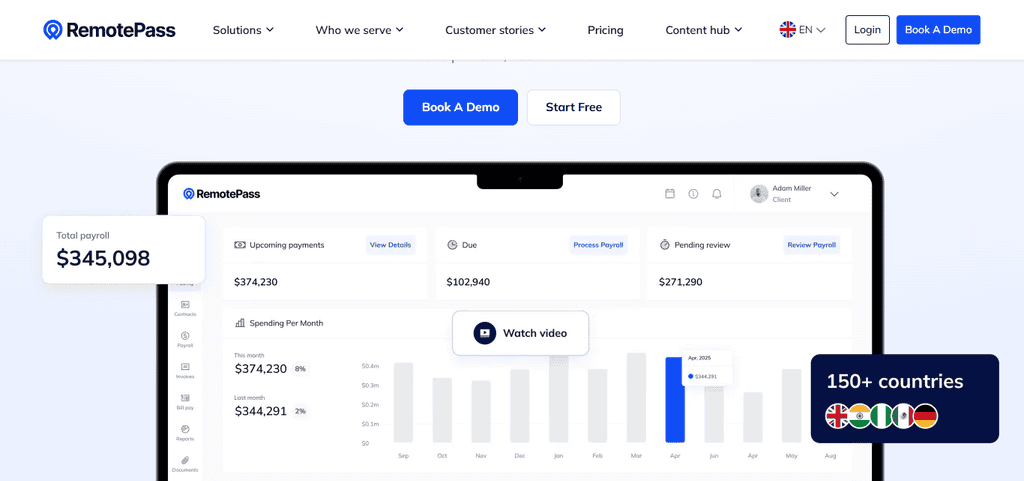Click the 2% badge beside Last month
Viewport: 1024px width, 481px height.
click(300, 411)
